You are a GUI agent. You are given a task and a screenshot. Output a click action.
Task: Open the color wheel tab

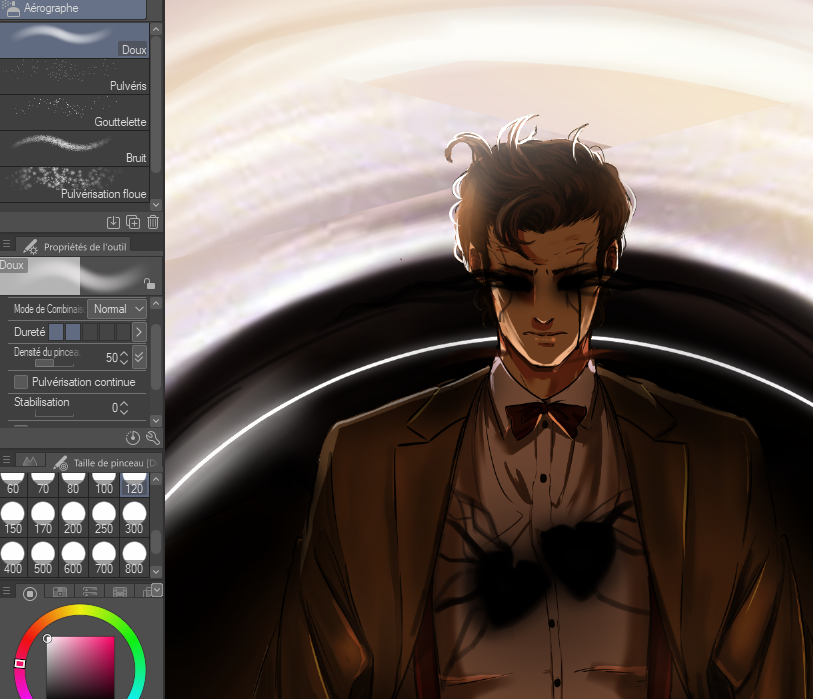30,593
